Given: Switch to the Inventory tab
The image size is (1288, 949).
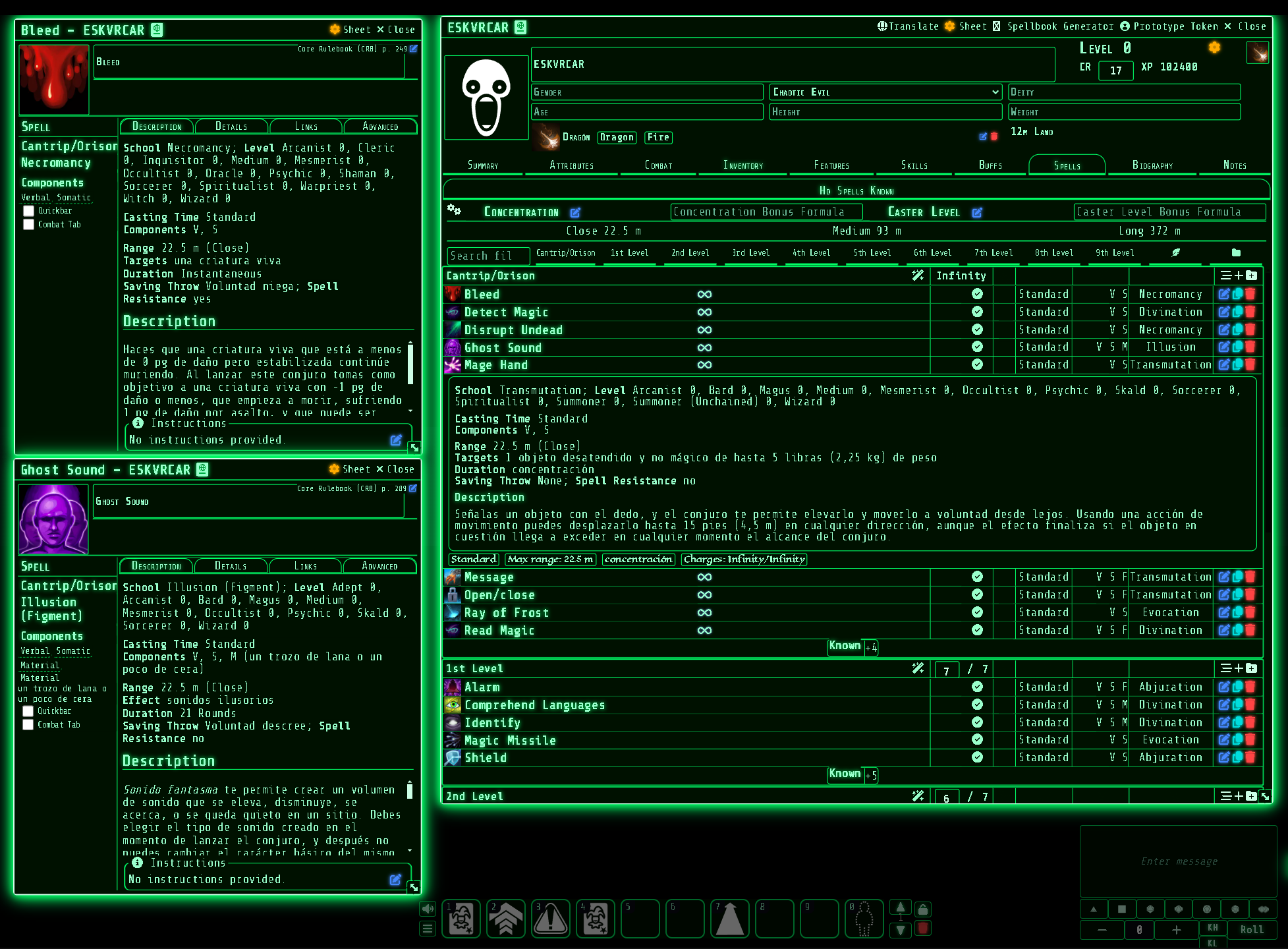Looking at the screenshot, I should coord(742,165).
